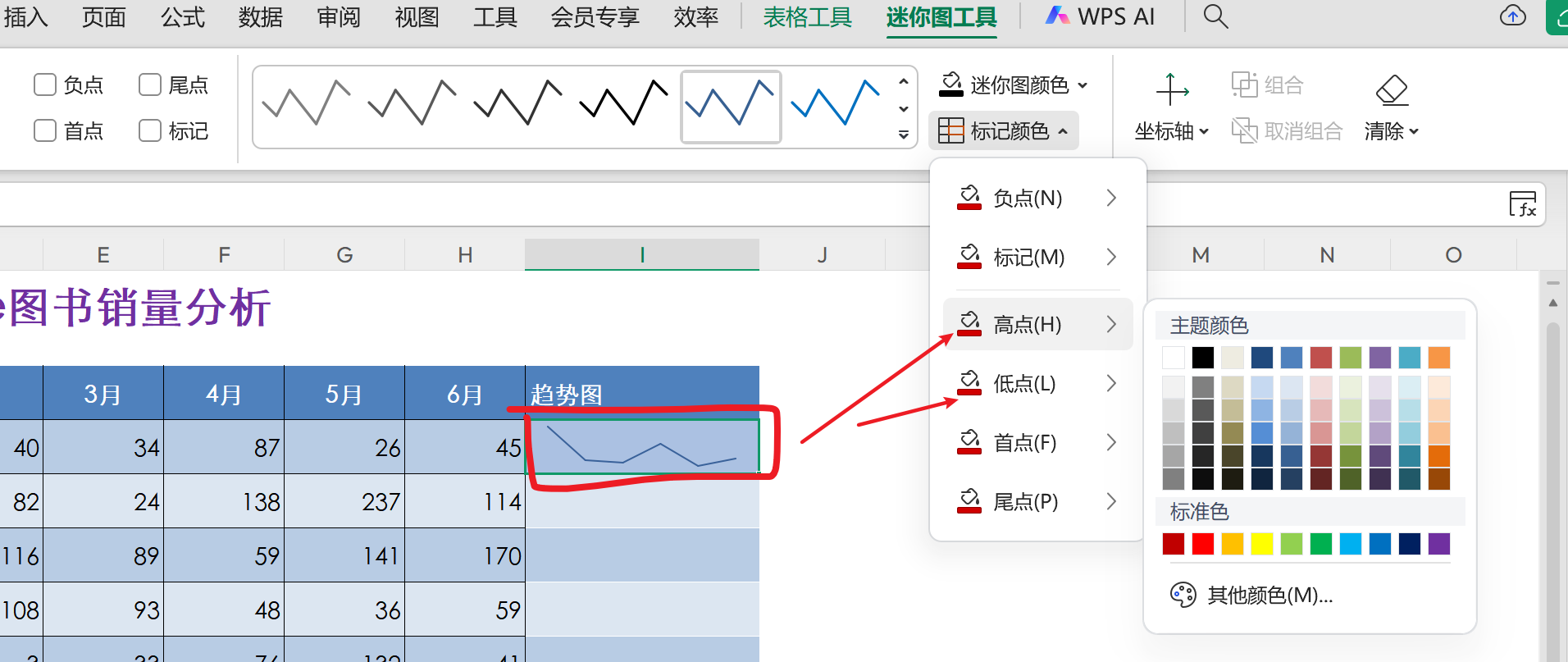Image resolution: width=1568 pixels, height=662 pixels.
Task: Open the WPS AI assistant
Action: [1101, 16]
